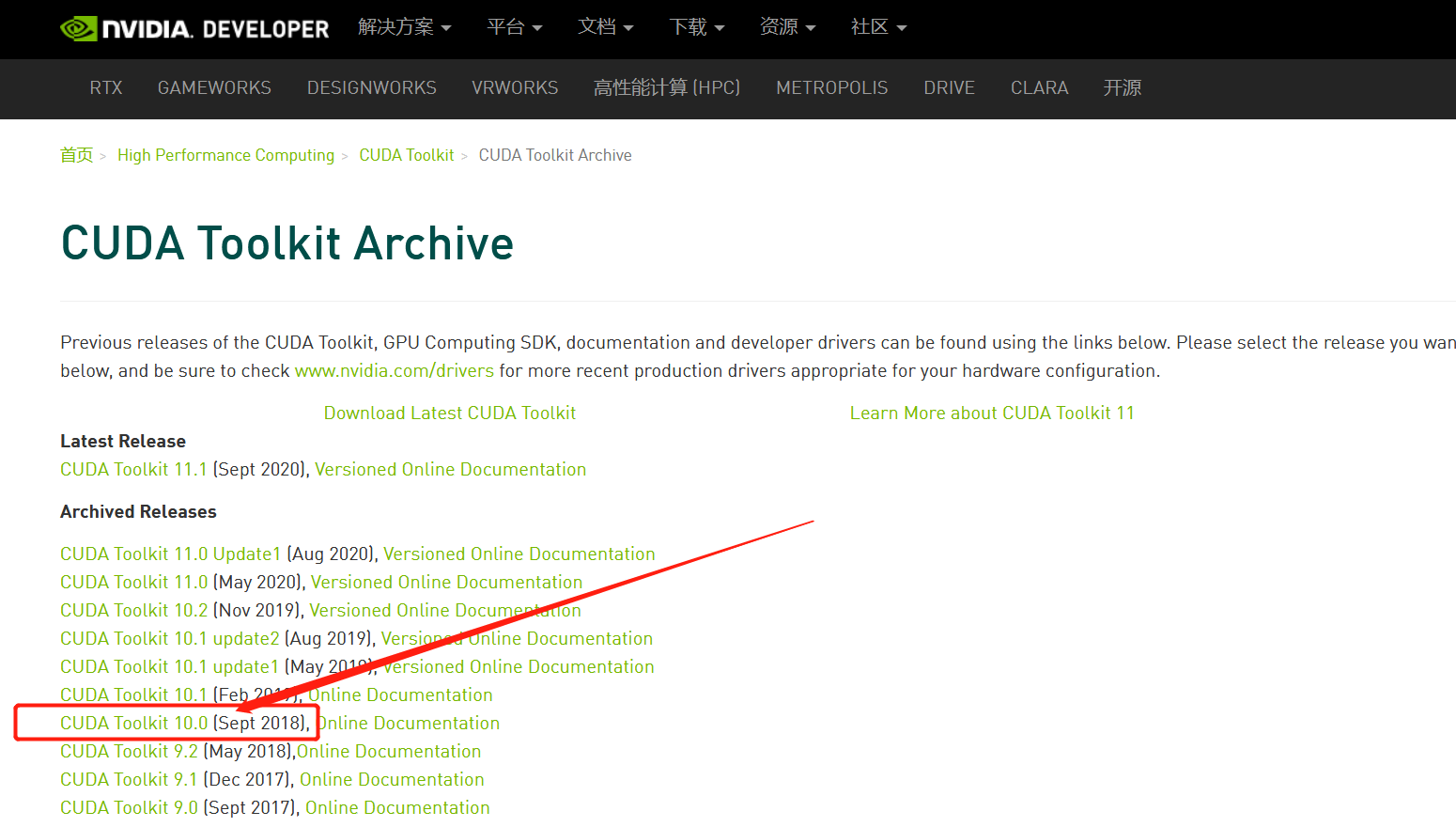
Task: Open the www.nvidia.com/drivers link
Action: 395,370
